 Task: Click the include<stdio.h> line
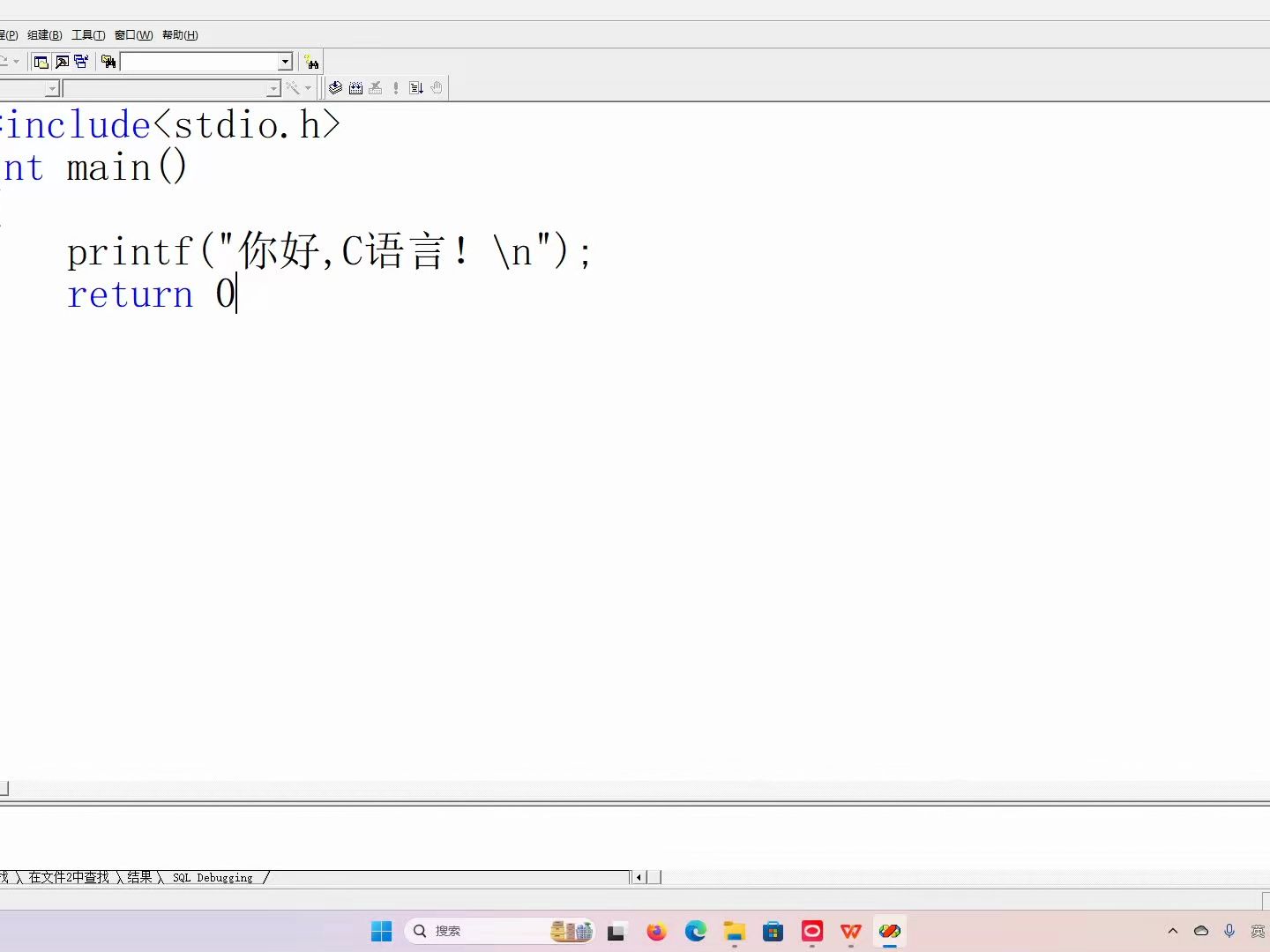[170, 125]
